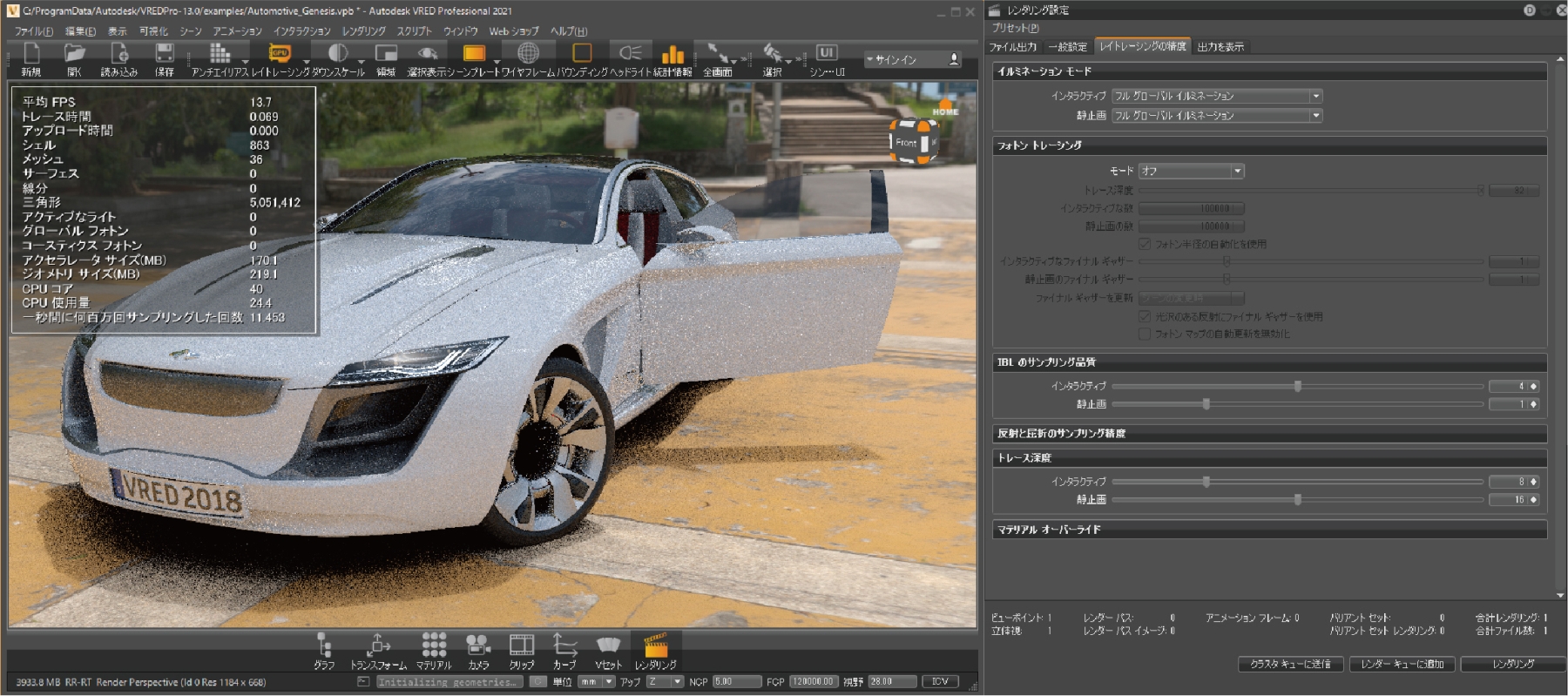Viewport: 1568px width, 696px height.
Task: Click the レンダリング button in settings
Action: point(1513,664)
